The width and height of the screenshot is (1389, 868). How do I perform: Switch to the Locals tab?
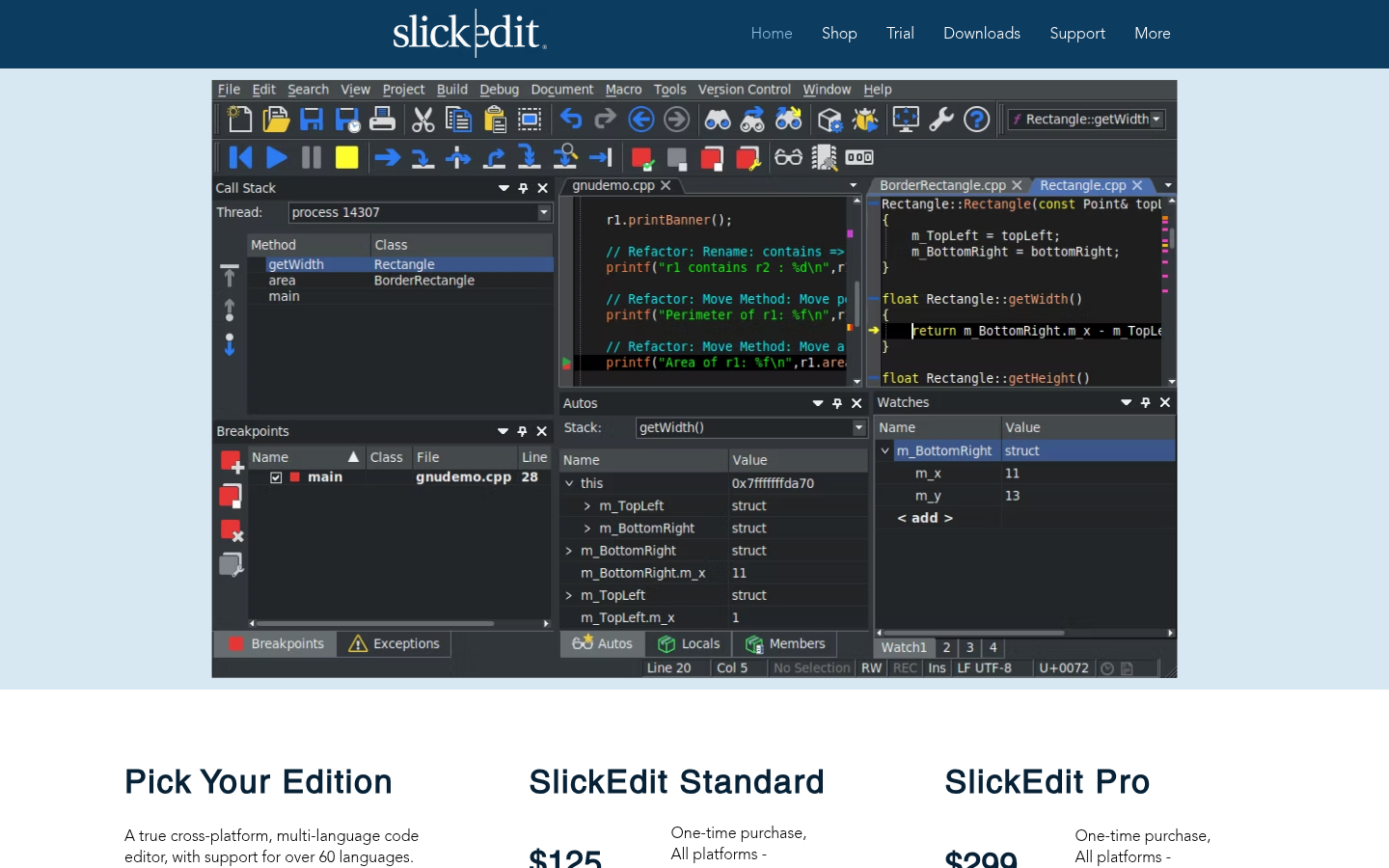click(x=689, y=643)
